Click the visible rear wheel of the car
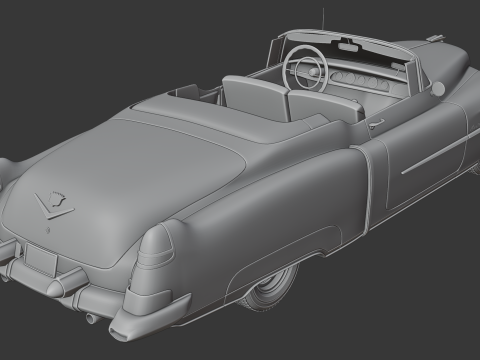Viewport: 480px width, 360px height. (269, 287)
